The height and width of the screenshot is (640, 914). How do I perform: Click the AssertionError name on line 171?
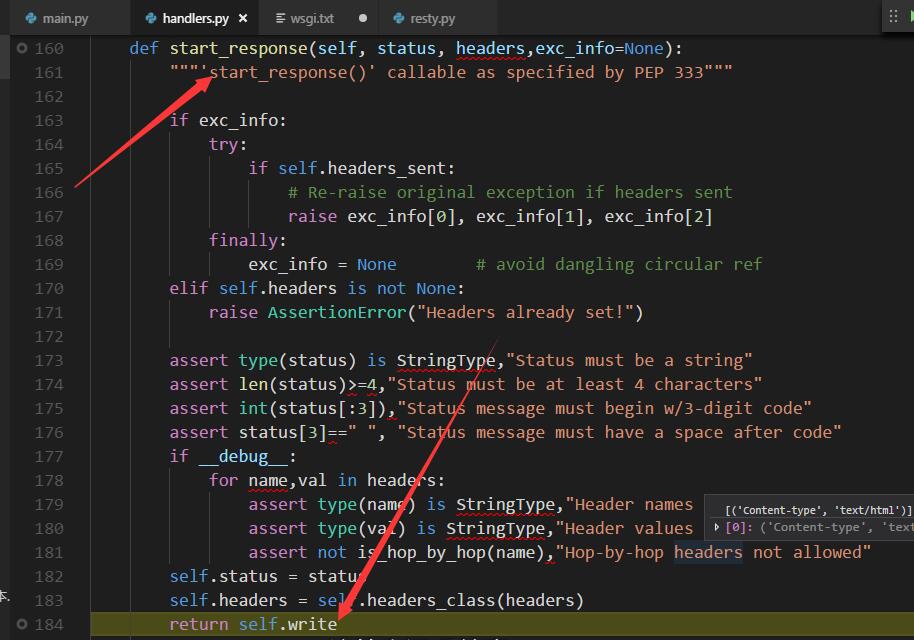click(x=337, y=312)
